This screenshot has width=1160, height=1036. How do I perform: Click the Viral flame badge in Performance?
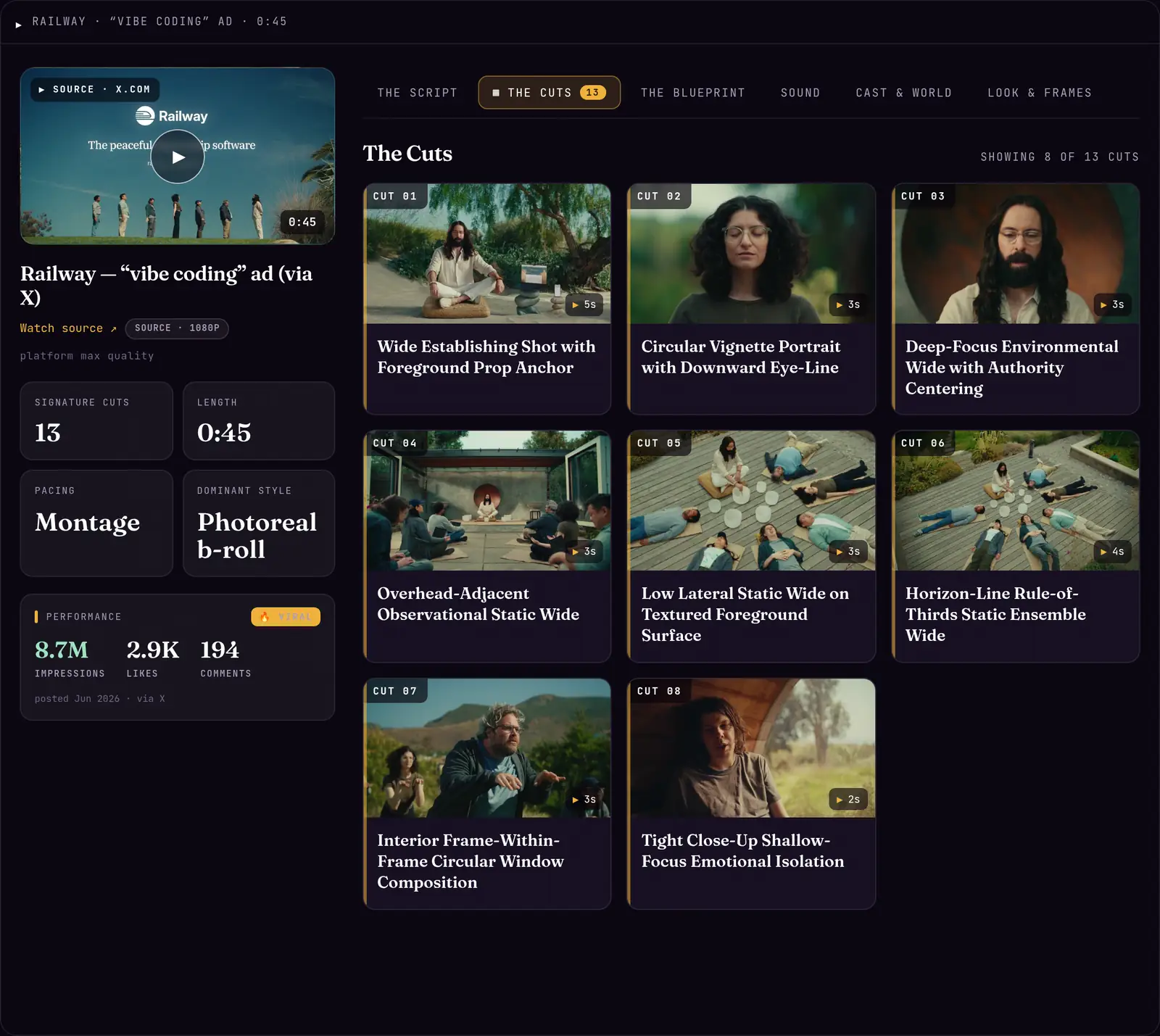(x=286, y=617)
